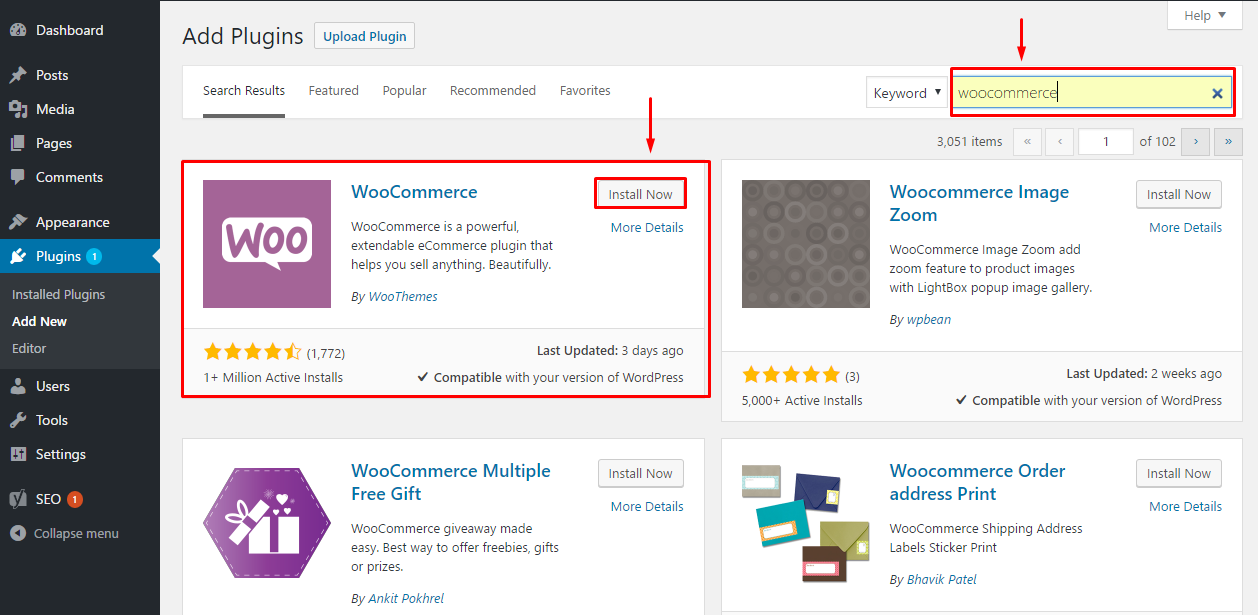This screenshot has height=615, width=1258.
Task: Click WooCommerce Multiple Free Gift hexagon thumbnail
Action: pyautogui.click(x=267, y=523)
